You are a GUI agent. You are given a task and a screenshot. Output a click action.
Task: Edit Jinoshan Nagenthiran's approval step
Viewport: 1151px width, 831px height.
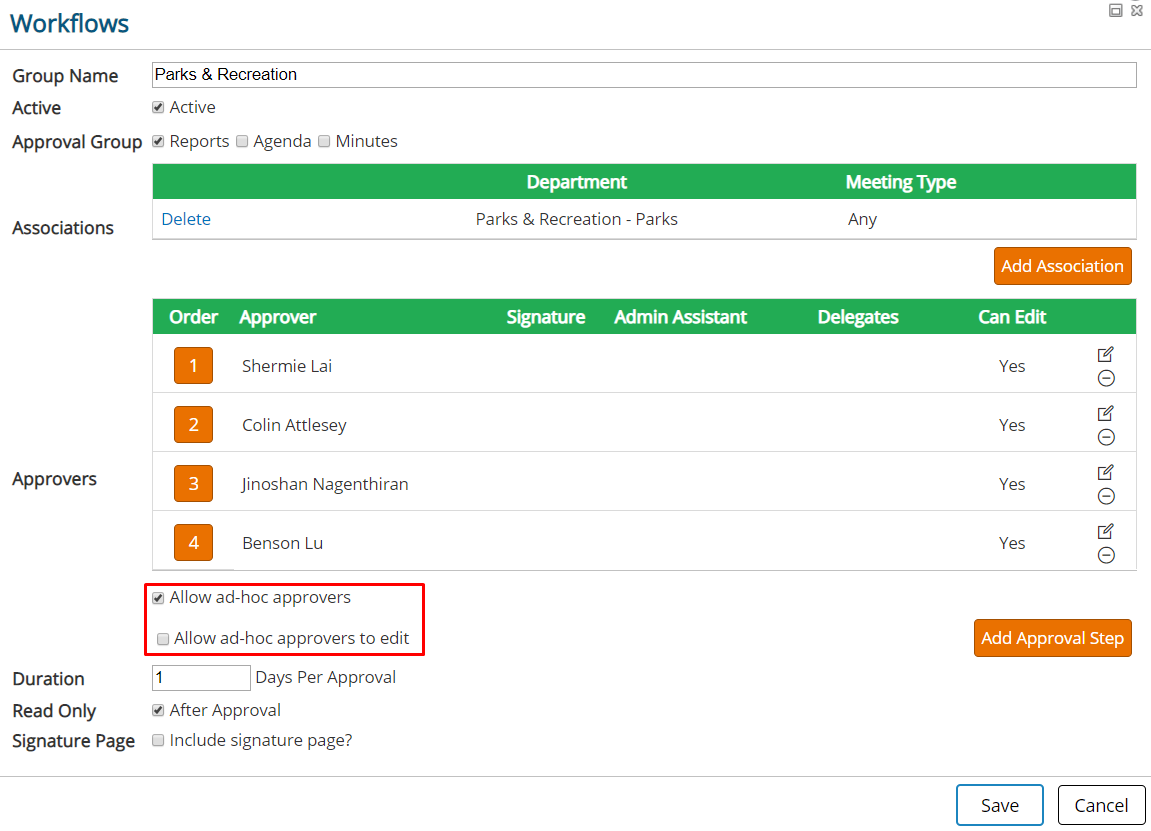tap(1105, 472)
